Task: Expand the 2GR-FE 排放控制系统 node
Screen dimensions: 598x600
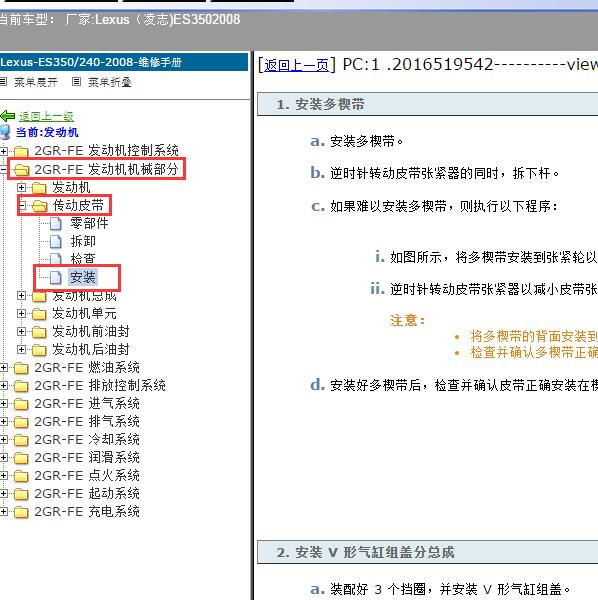Action: [3, 385]
